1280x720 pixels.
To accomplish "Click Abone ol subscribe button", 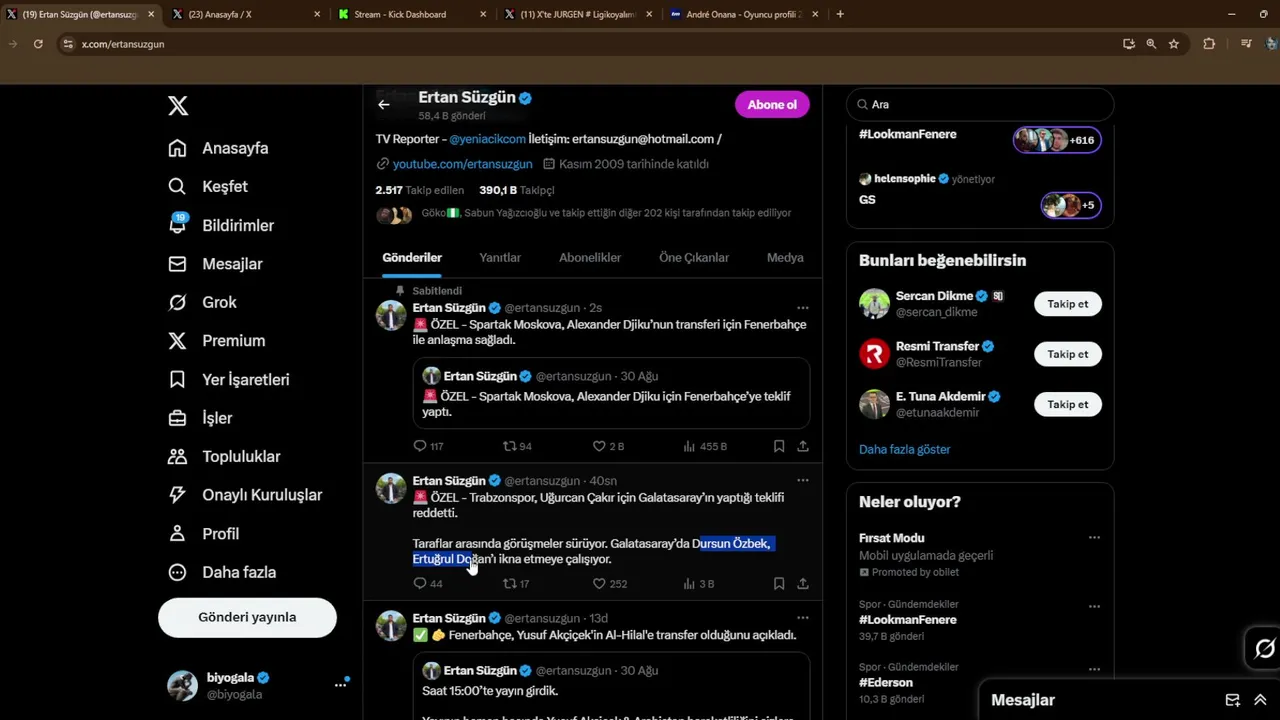I will 772,104.
